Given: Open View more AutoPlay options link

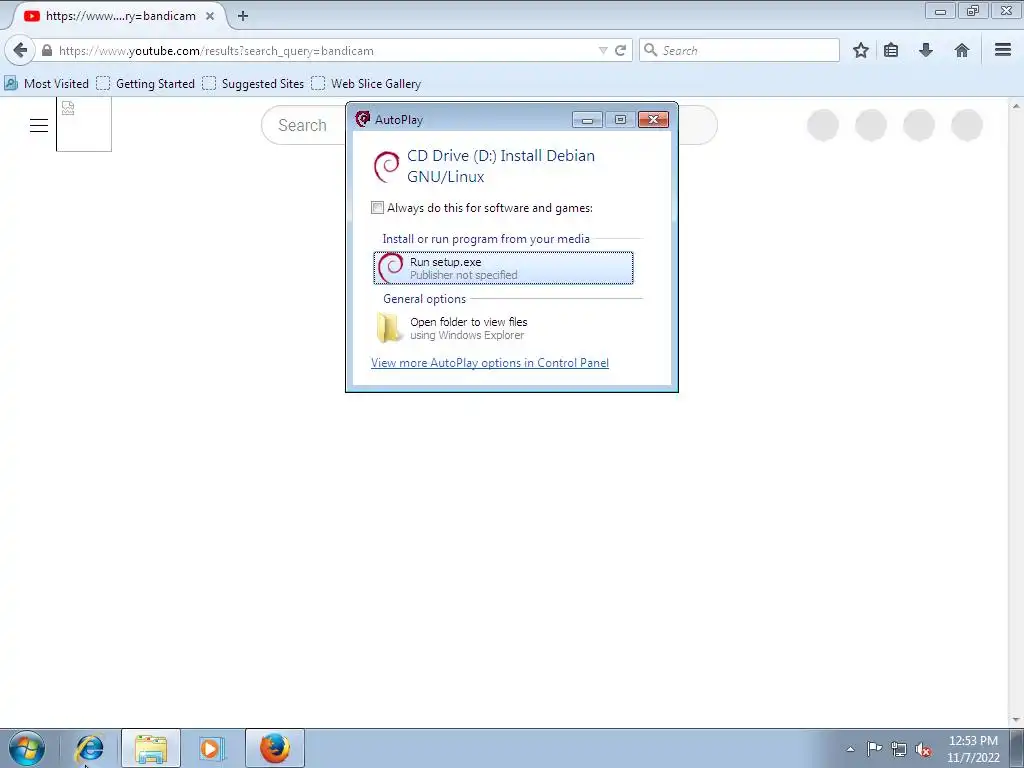Looking at the screenshot, I should click(x=490, y=363).
